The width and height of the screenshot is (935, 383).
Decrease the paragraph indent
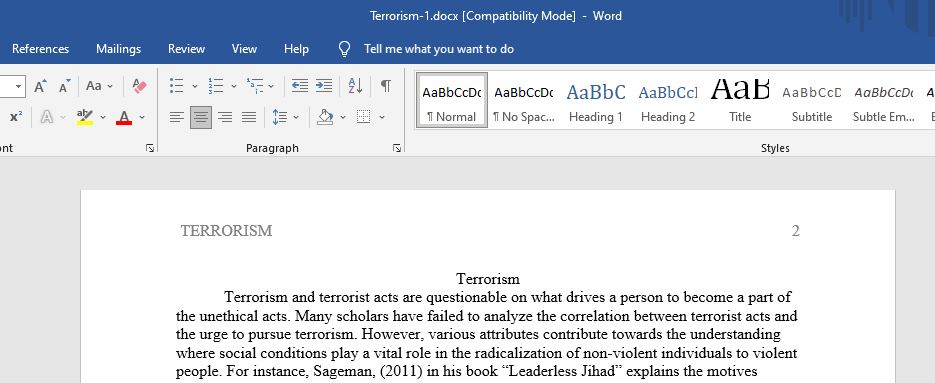coord(299,86)
